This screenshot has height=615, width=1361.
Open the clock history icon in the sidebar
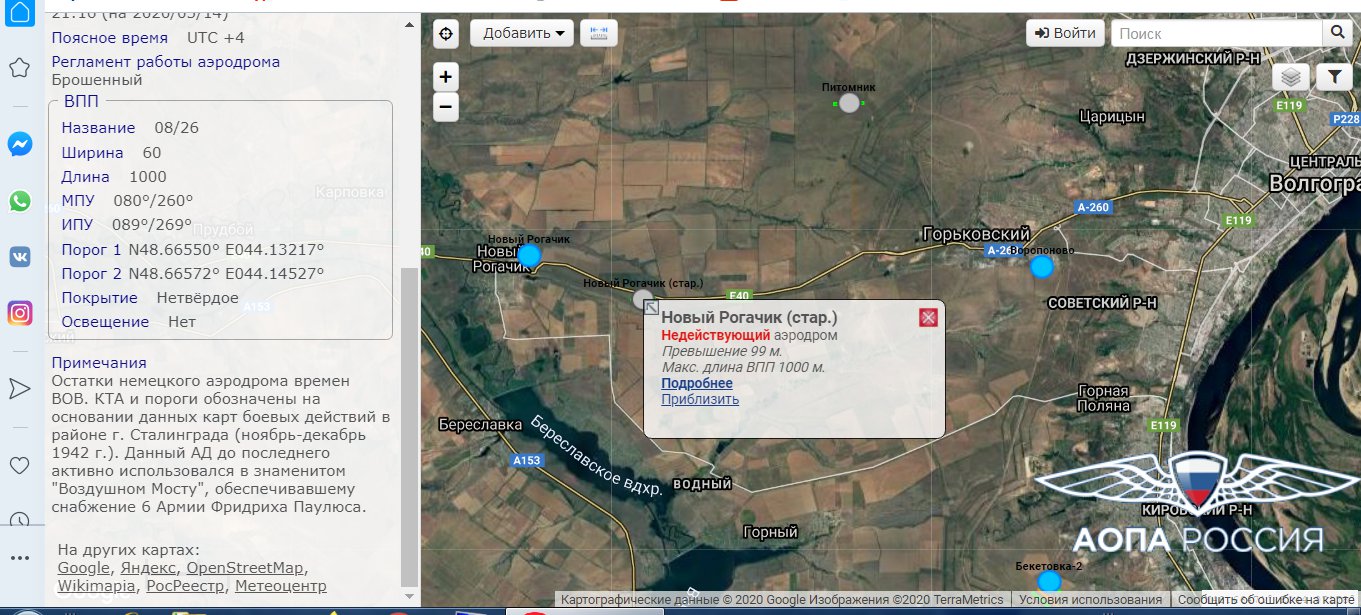point(19,520)
